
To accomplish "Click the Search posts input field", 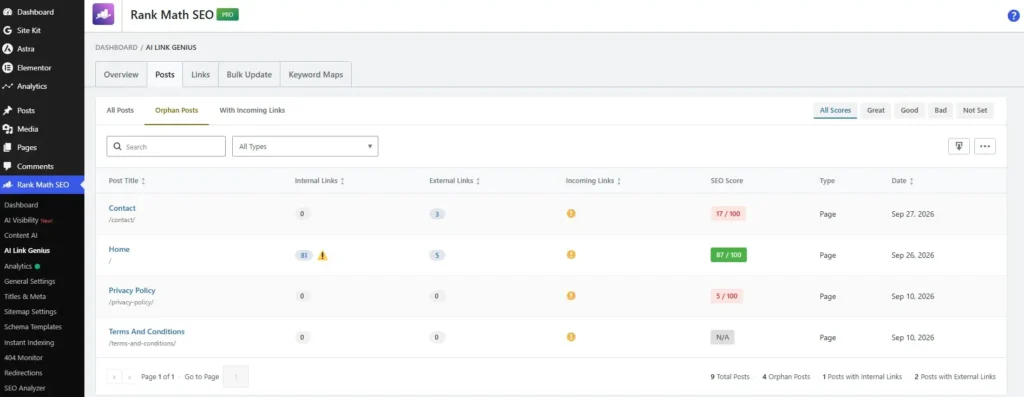I will click(x=166, y=146).
